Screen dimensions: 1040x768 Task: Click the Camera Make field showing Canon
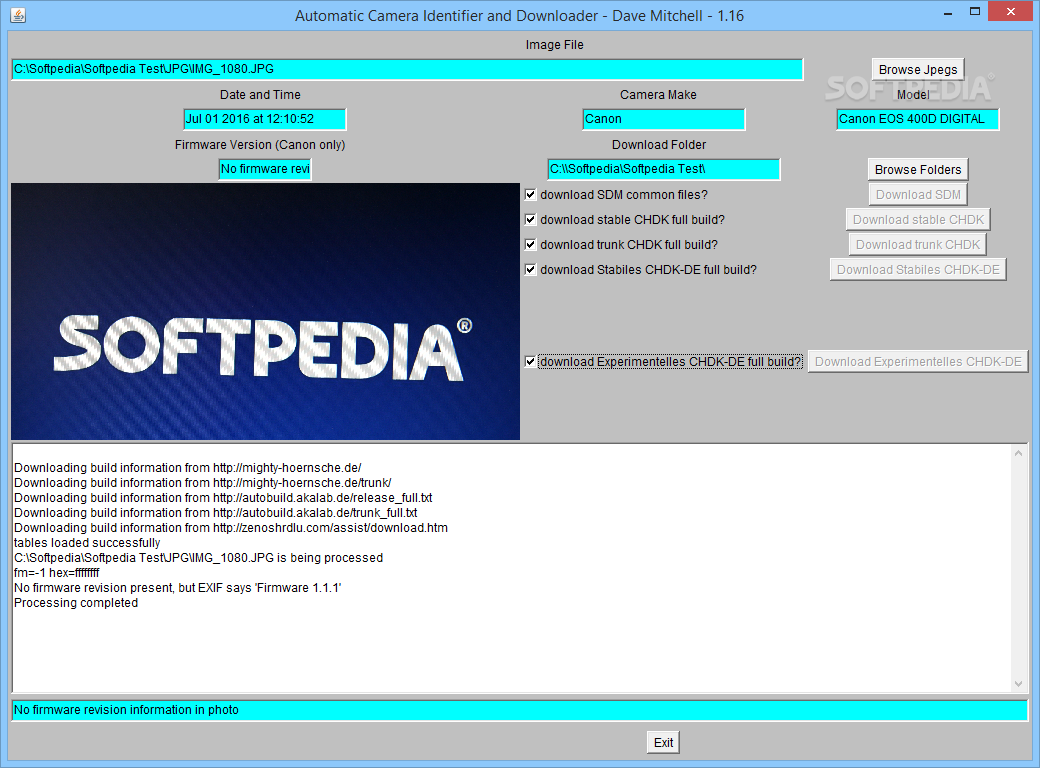(x=664, y=119)
